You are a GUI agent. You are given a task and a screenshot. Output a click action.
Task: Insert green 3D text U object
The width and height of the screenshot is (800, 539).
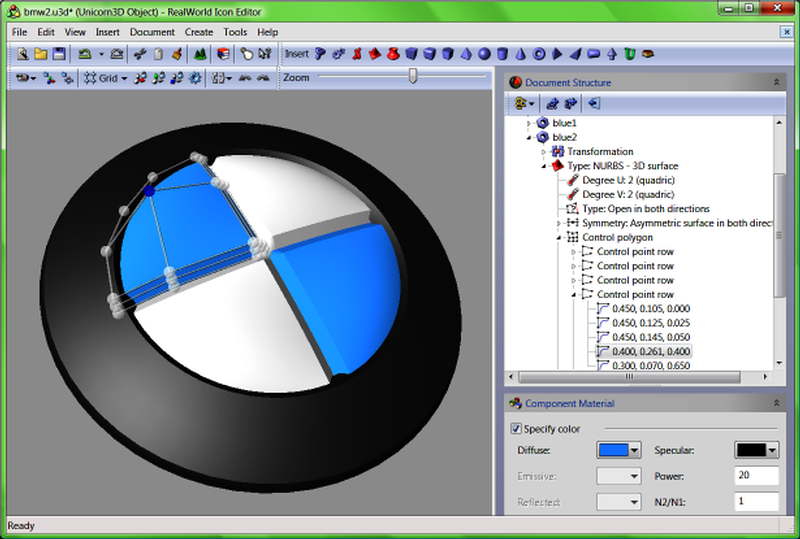[630, 54]
